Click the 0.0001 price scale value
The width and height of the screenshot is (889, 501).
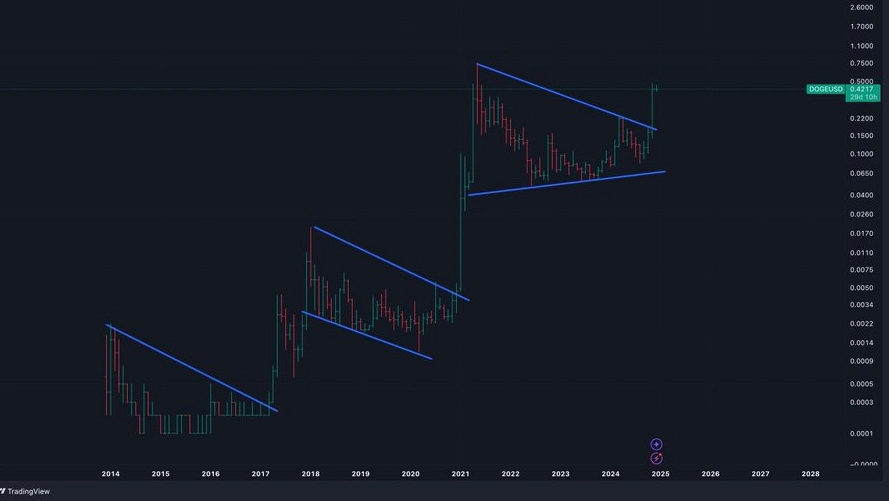(x=862, y=434)
